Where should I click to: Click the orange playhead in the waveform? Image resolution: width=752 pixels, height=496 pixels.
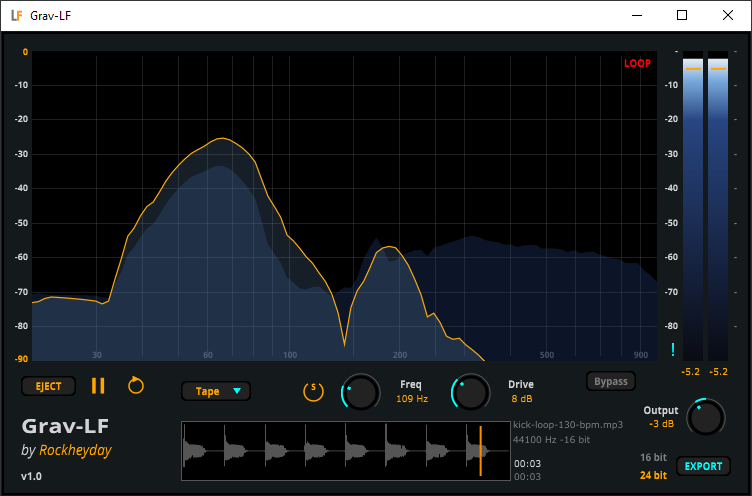(x=480, y=450)
